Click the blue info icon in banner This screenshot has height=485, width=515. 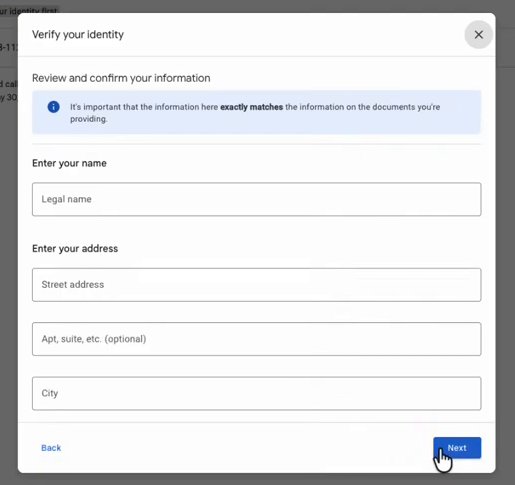[54, 107]
